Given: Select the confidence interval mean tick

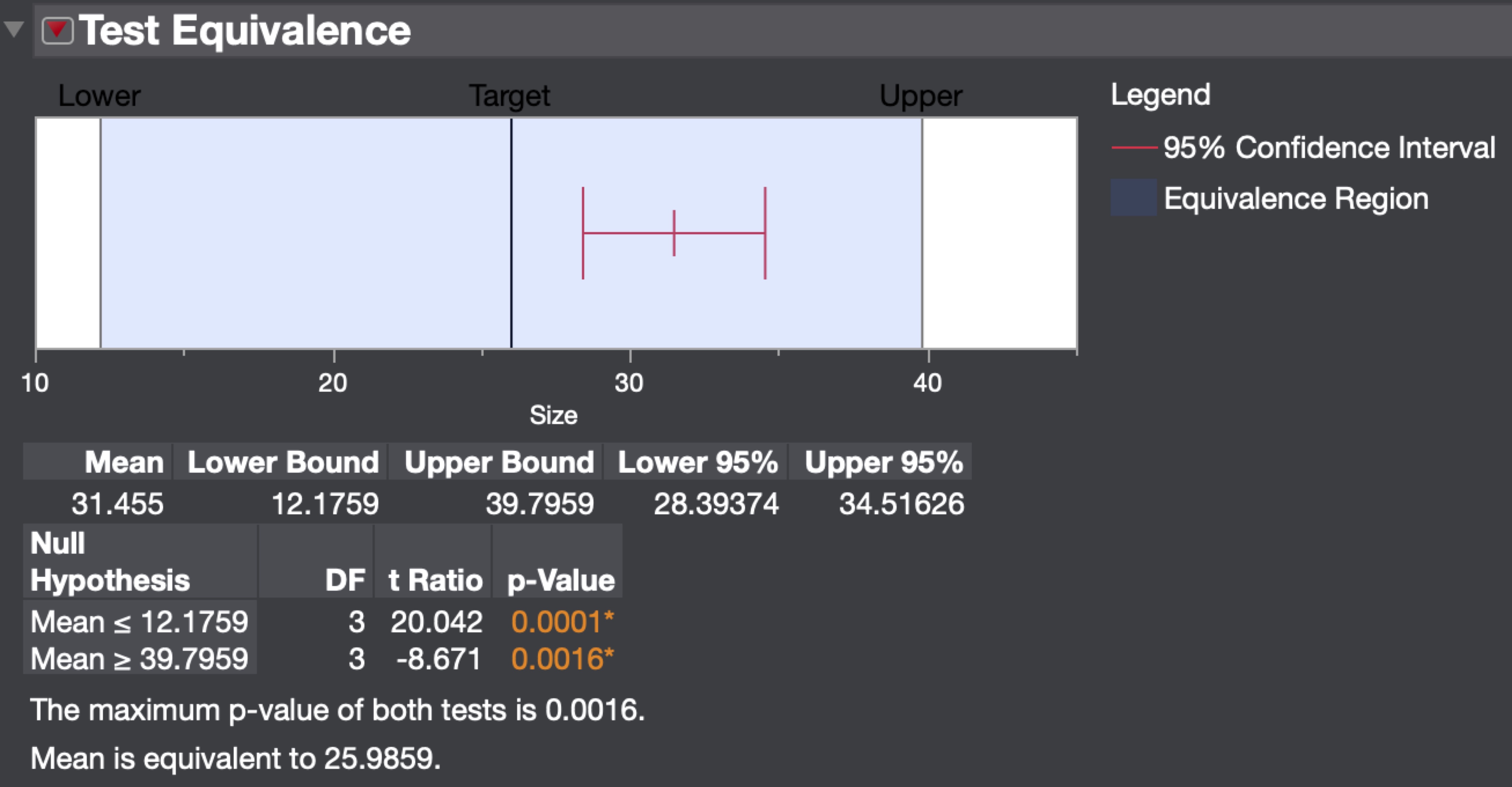Looking at the screenshot, I should tap(674, 233).
